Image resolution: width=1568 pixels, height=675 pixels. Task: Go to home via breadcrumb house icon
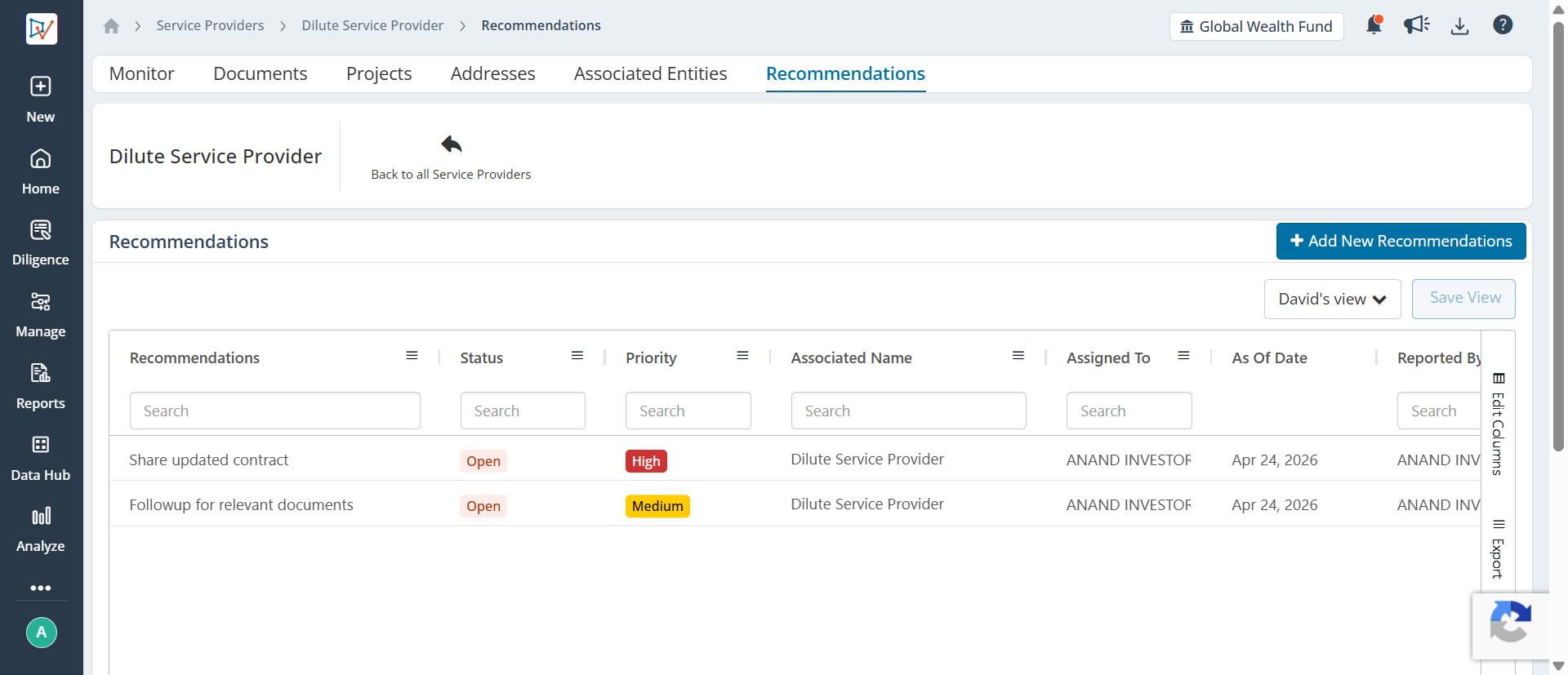click(x=111, y=26)
